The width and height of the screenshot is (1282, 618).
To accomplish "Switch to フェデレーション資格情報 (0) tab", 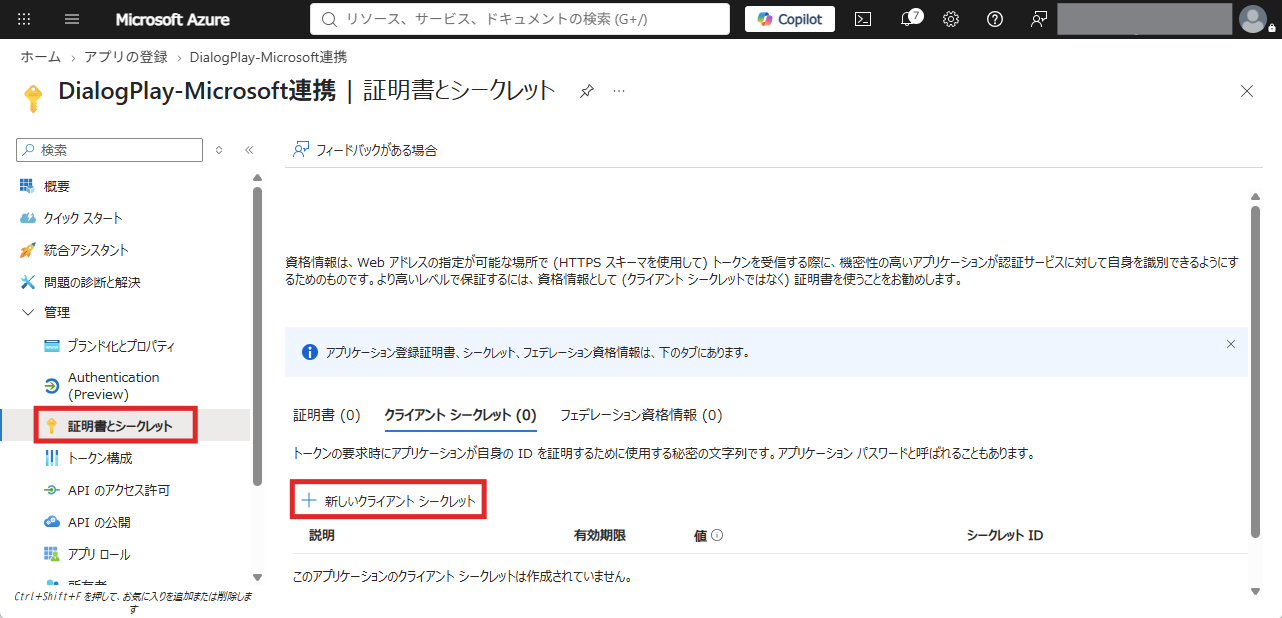I will [641, 414].
